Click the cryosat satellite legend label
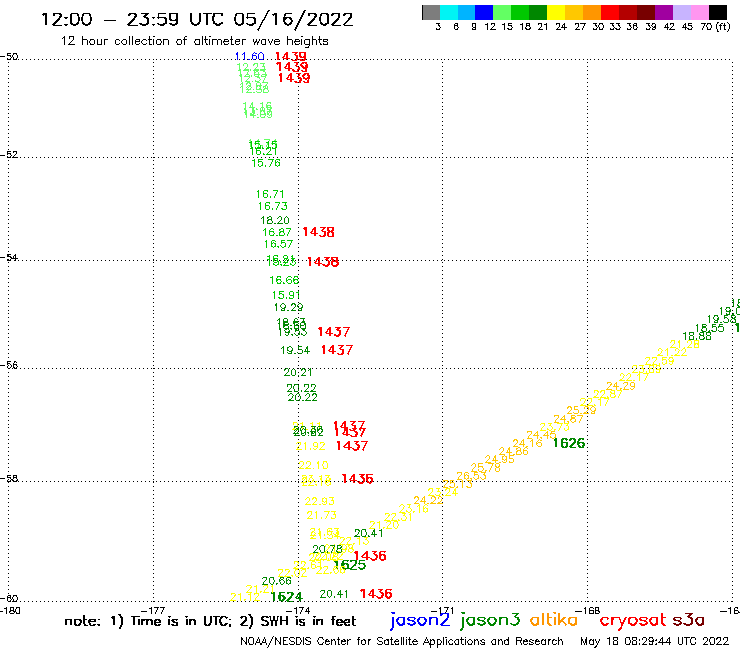The height and width of the screenshot is (650, 740). 633,620
